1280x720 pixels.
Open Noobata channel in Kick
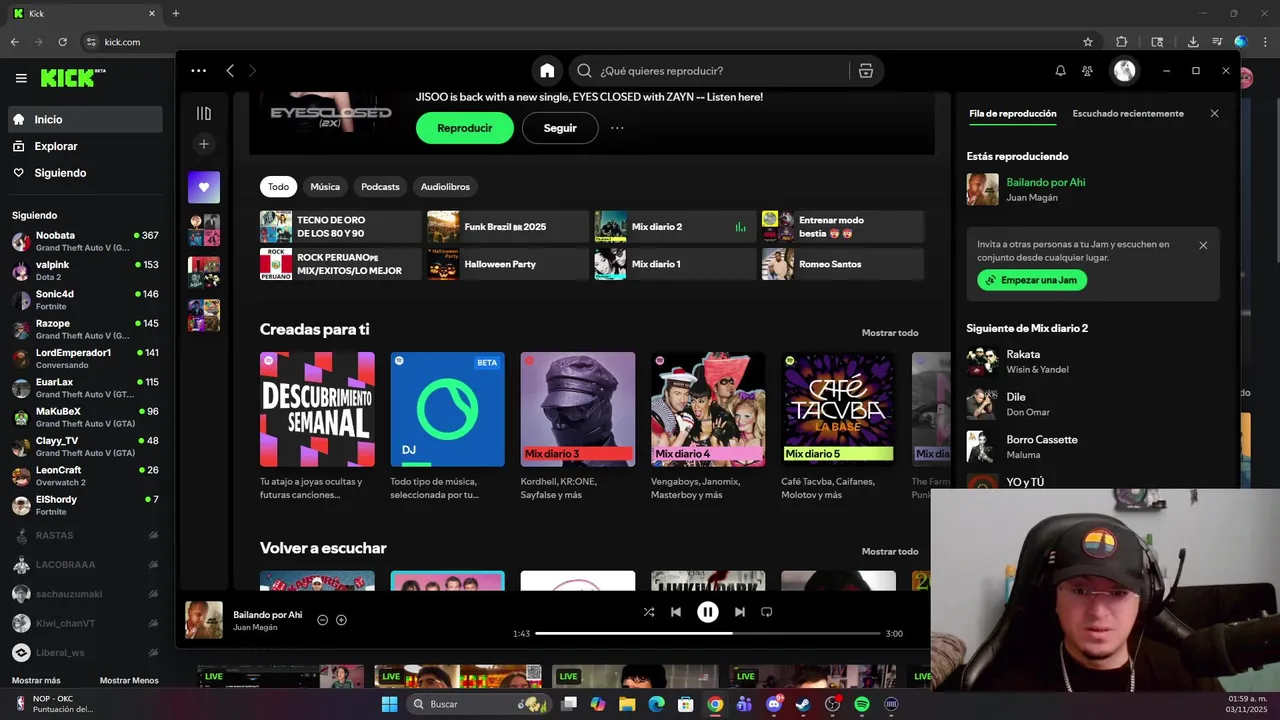tap(85, 241)
